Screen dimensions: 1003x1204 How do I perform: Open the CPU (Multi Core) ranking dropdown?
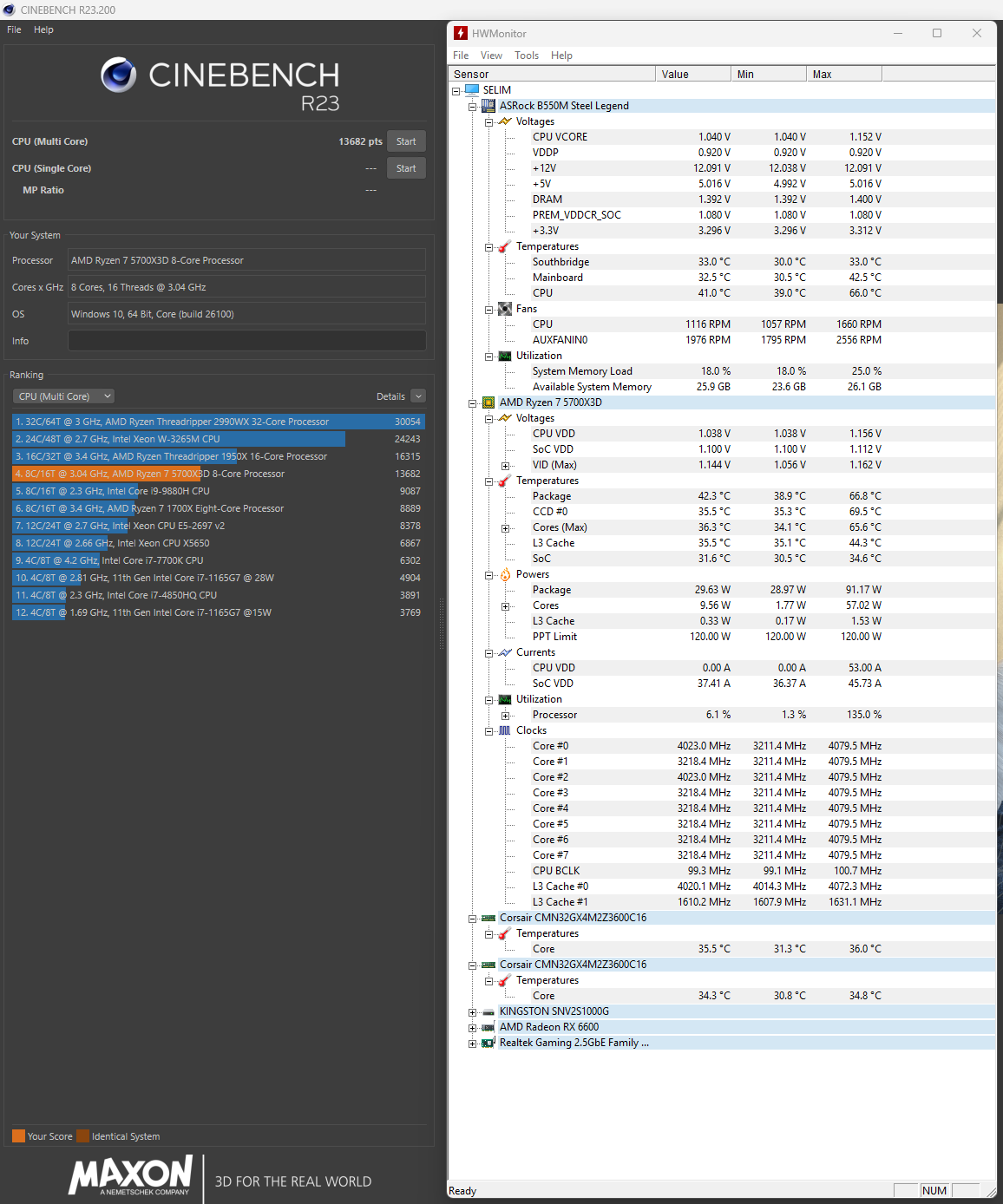pyautogui.click(x=63, y=396)
